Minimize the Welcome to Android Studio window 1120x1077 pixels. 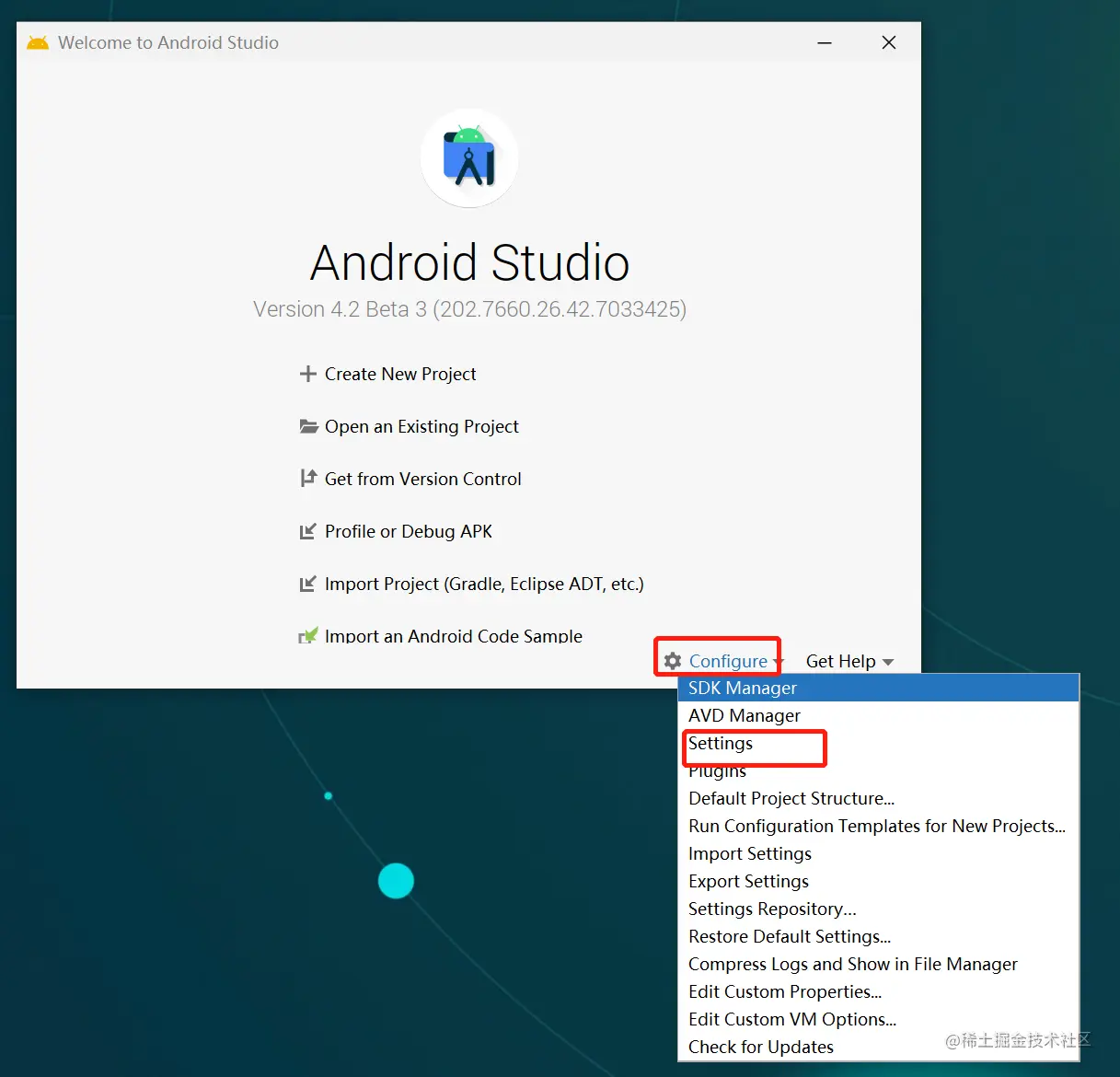click(825, 42)
